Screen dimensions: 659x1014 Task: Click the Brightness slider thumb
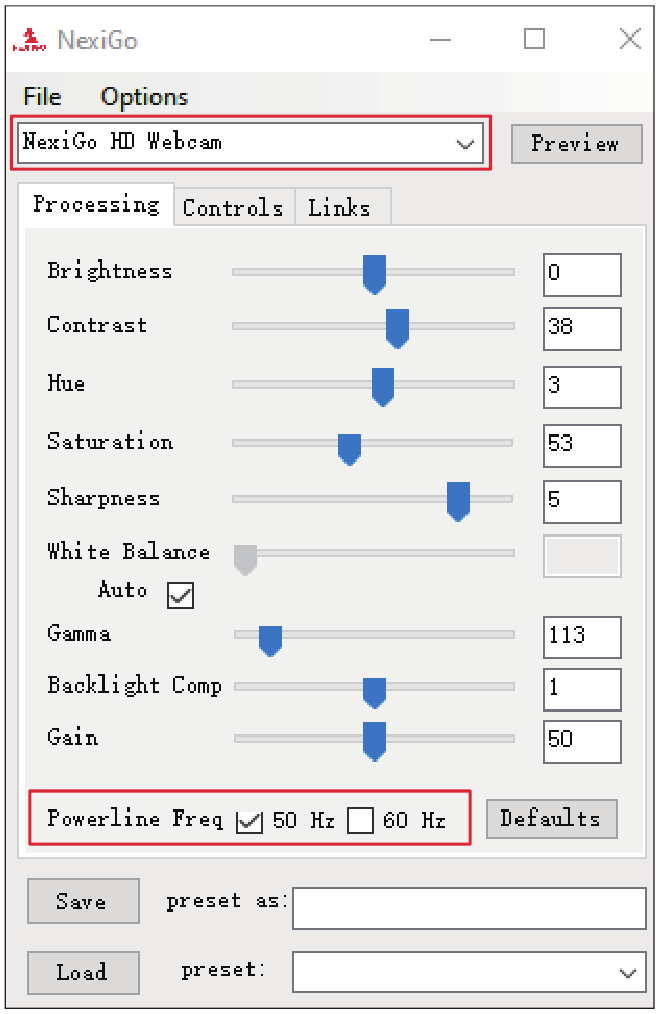click(374, 274)
